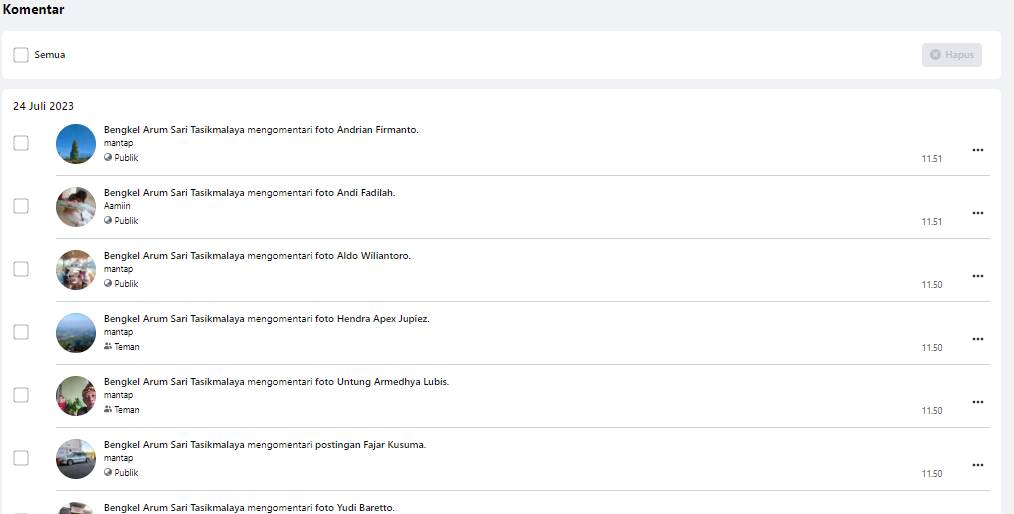Image resolution: width=1014 pixels, height=514 pixels.
Task: Mark the checkbox for Aldo Wiliantoro comment
Action: tap(21, 269)
